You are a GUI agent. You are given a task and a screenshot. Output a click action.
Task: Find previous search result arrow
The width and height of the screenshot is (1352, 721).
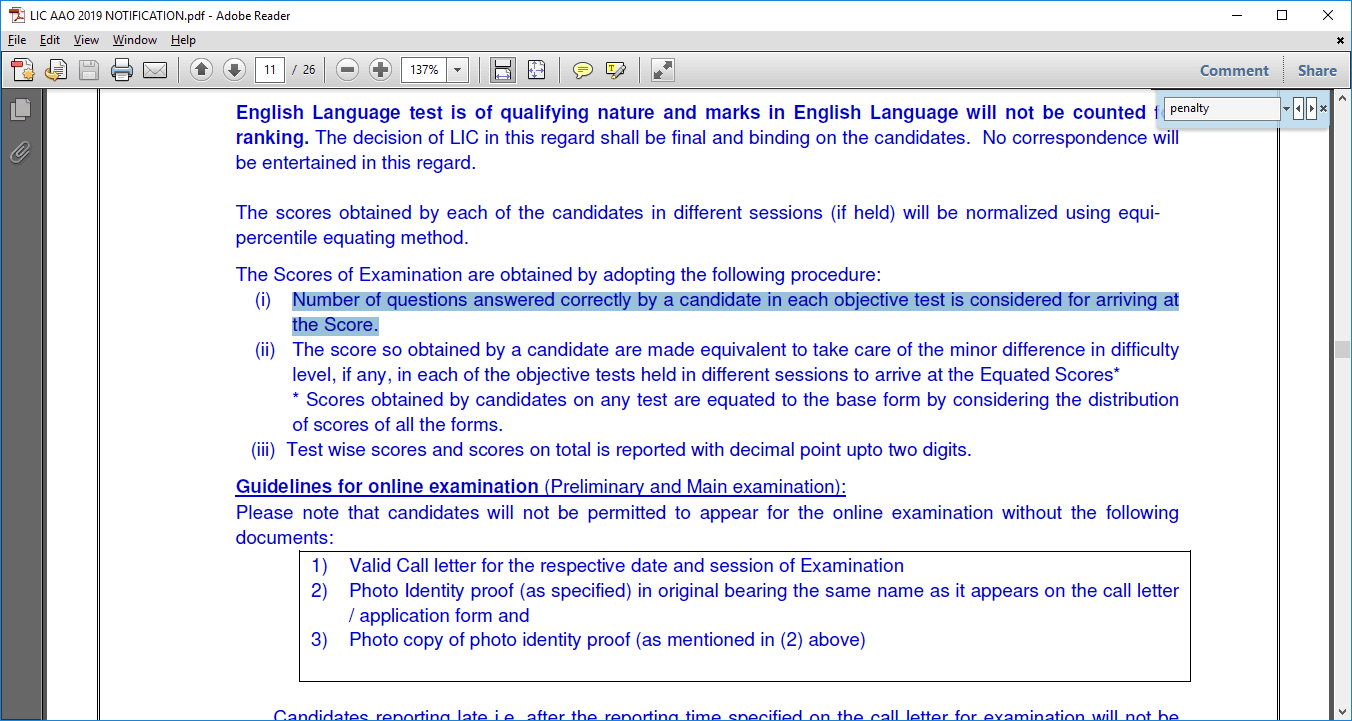tap(1298, 108)
